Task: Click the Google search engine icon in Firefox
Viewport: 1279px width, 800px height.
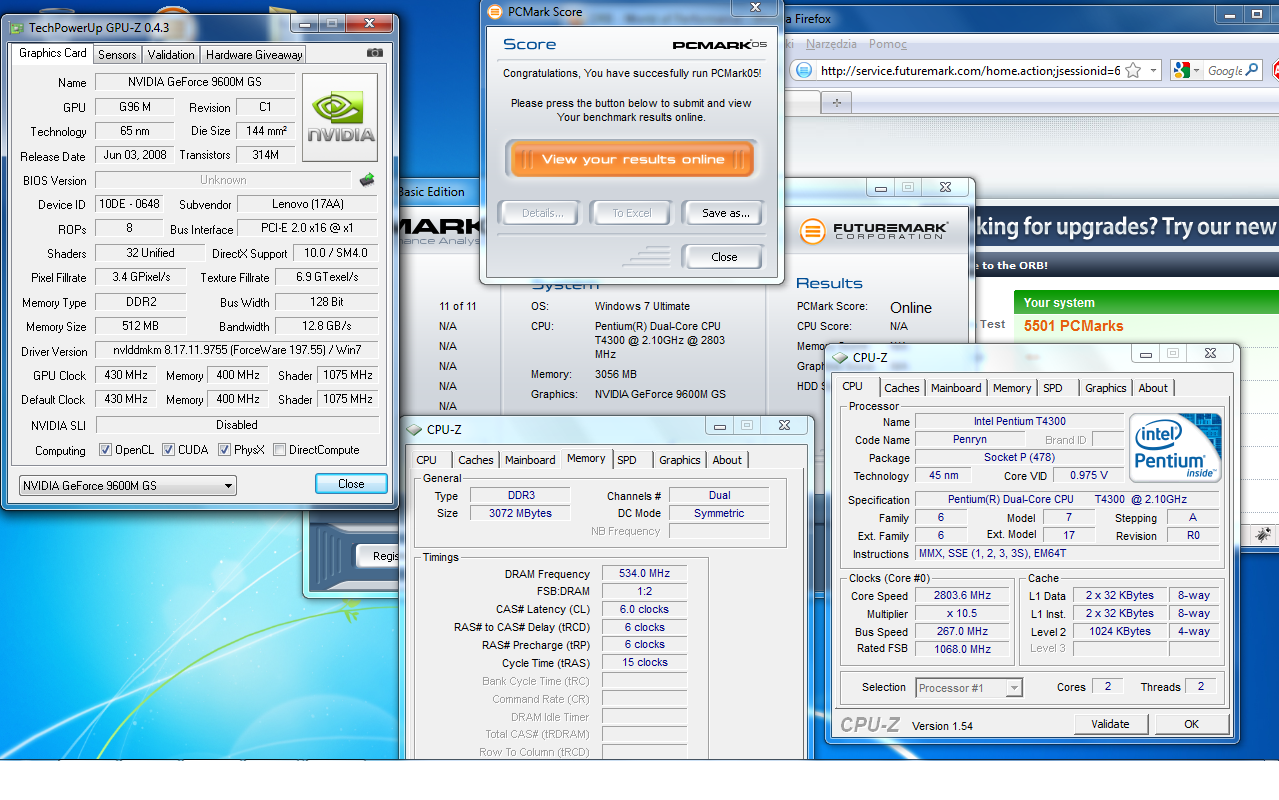Action: pyautogui.click(x=1182, y=70)
